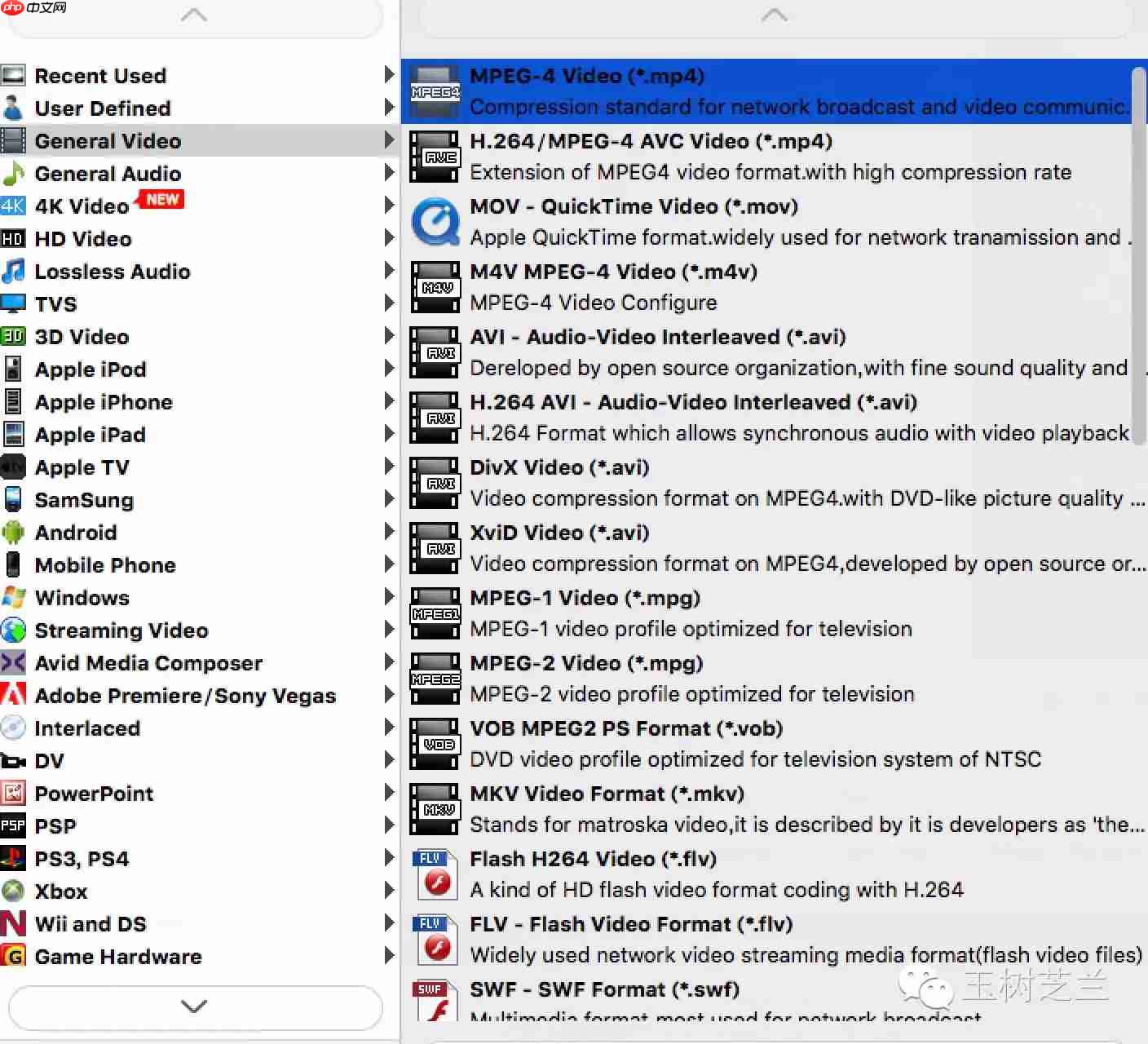This screenshot has height=1044, width=1148.
Task: Click the QuickTime MOV format icon
Action: tap(435, 222)
